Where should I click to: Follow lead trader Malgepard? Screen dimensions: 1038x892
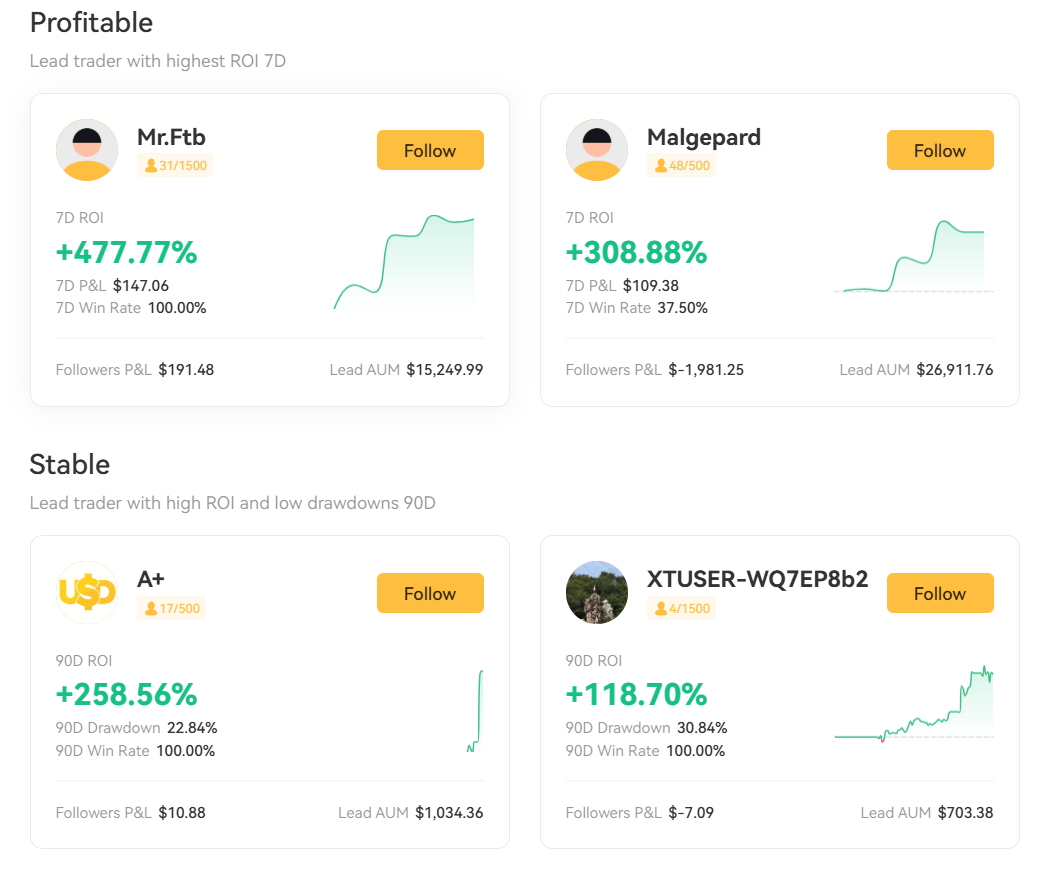click(x=940, y=150)
